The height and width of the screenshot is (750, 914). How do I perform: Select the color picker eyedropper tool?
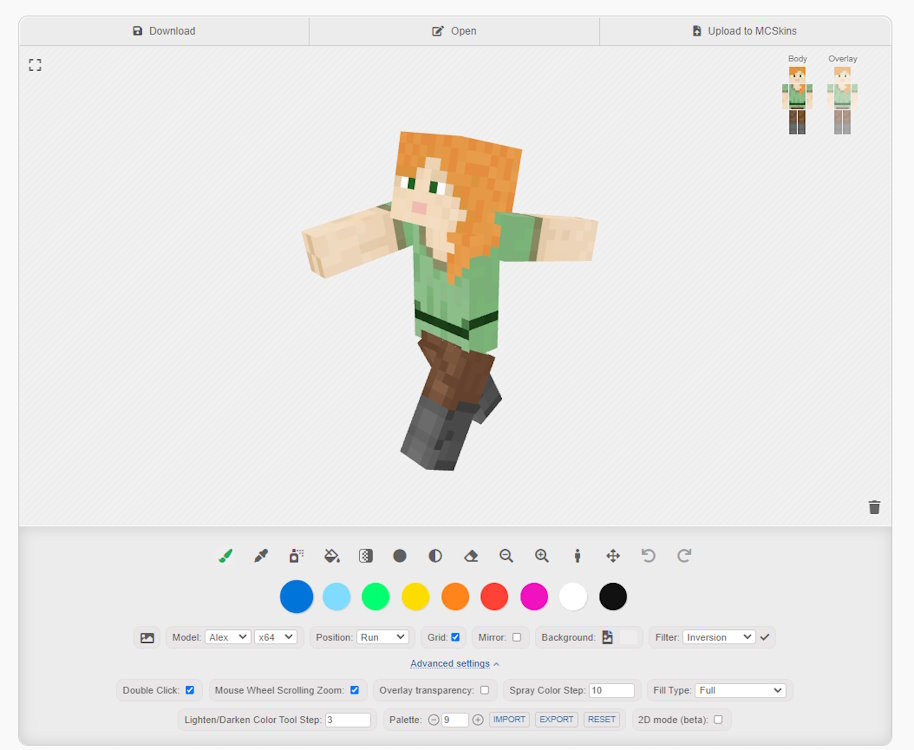point(261,556)
